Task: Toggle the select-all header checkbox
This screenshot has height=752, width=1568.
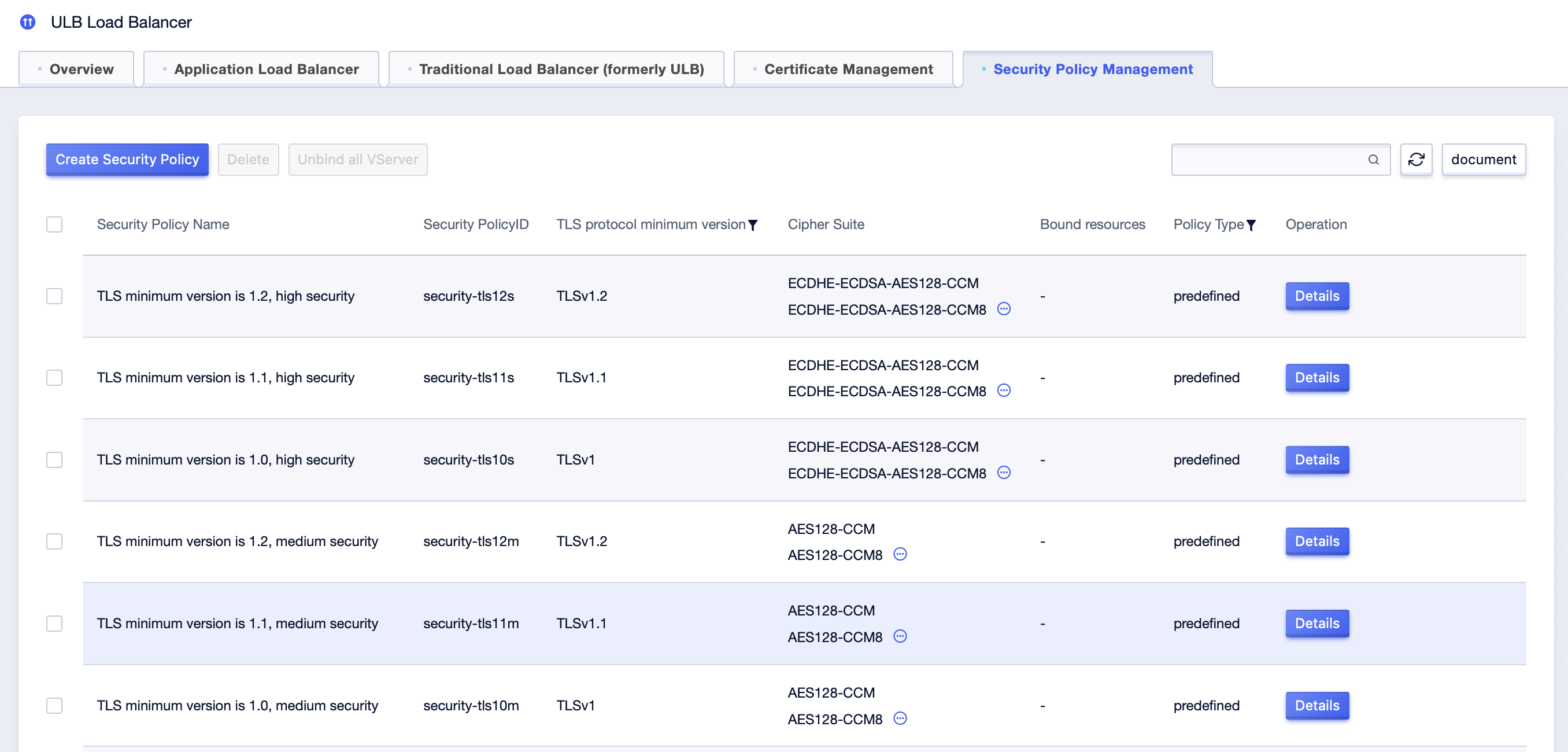Action: pyautogui.click(x=54, y=224)
